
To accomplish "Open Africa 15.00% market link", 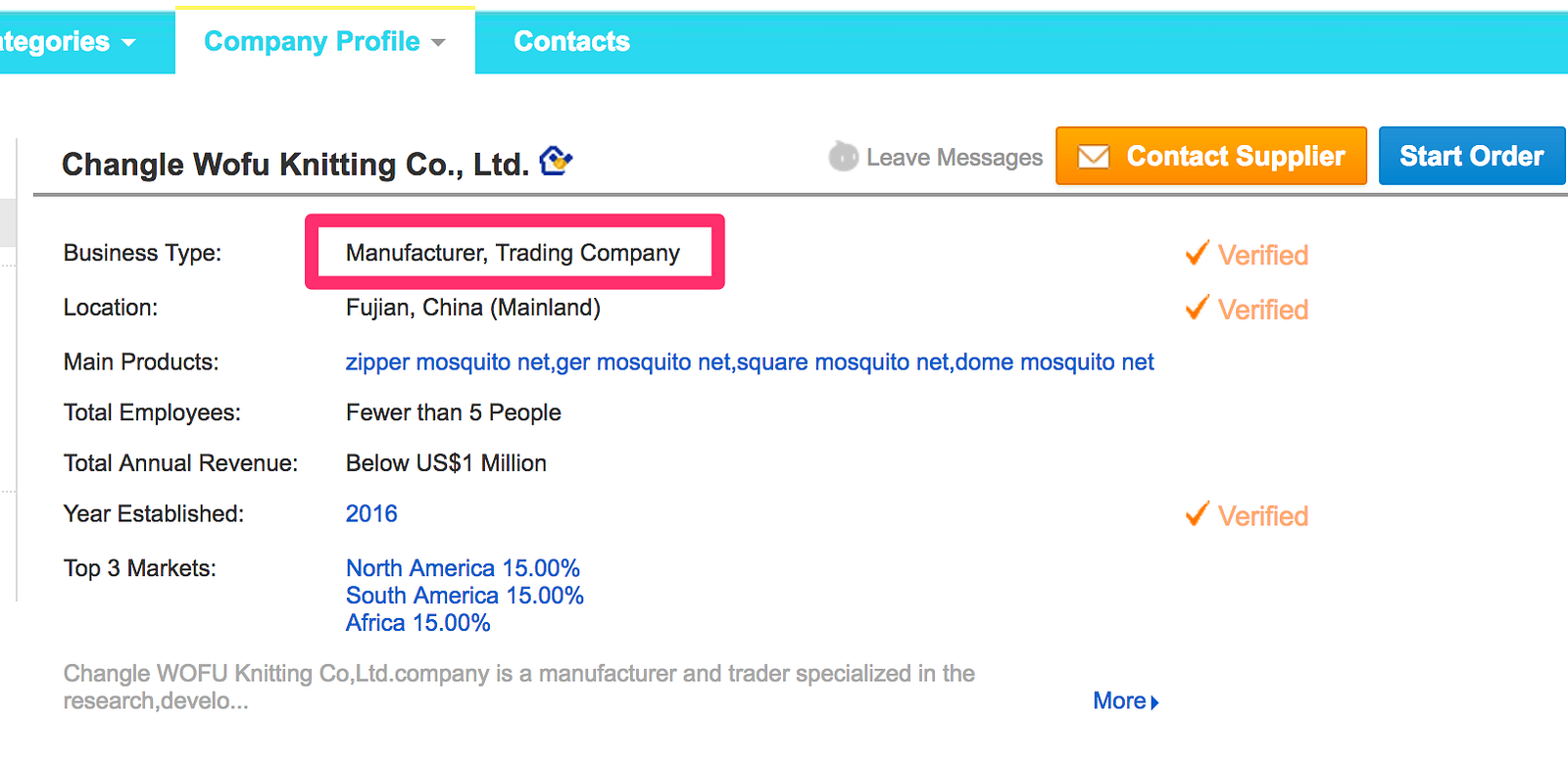I will pyautogui.click(x=417, y=623).
